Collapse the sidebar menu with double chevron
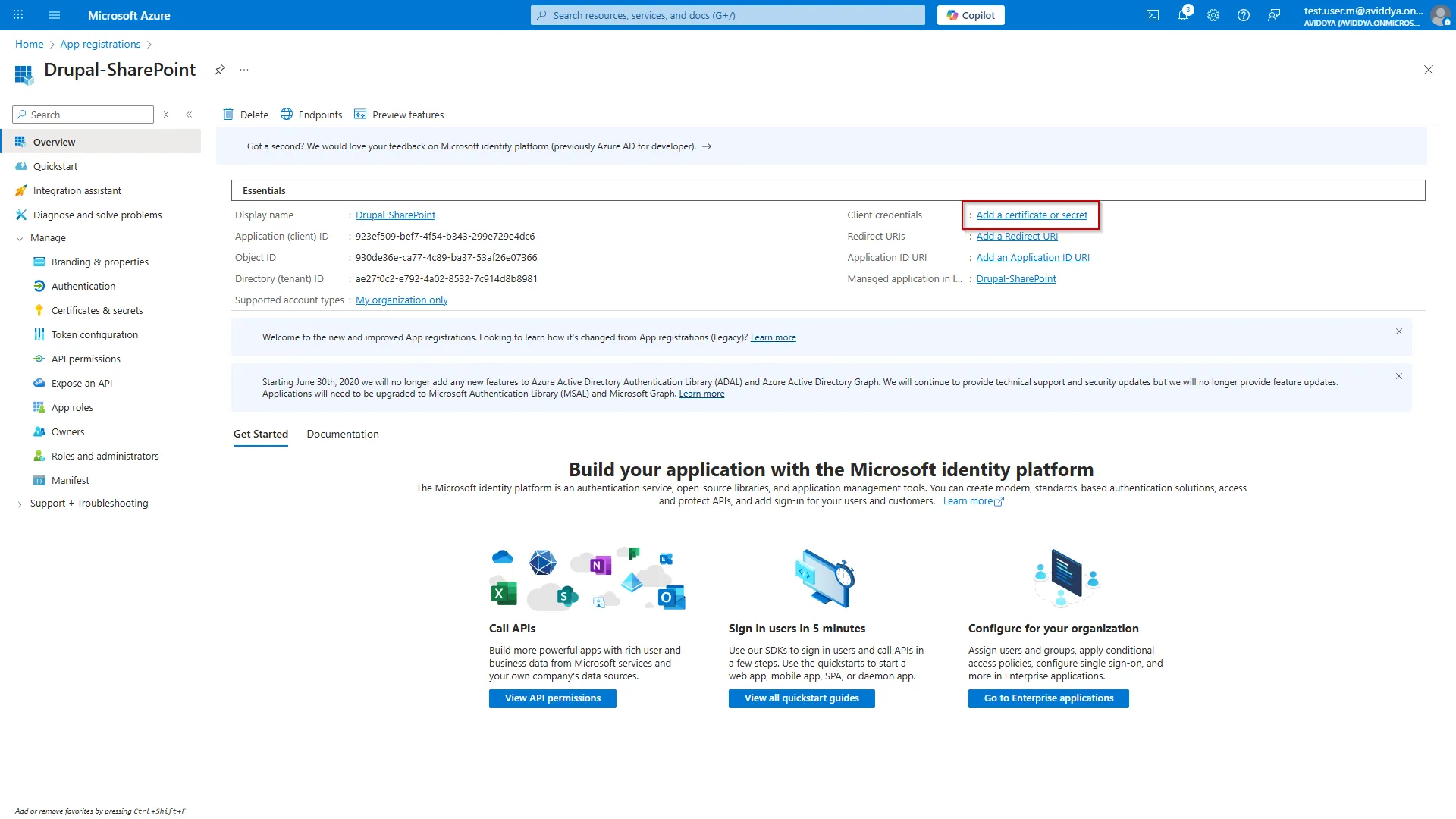Screen dimensions: 1456x819 point(189,115)
